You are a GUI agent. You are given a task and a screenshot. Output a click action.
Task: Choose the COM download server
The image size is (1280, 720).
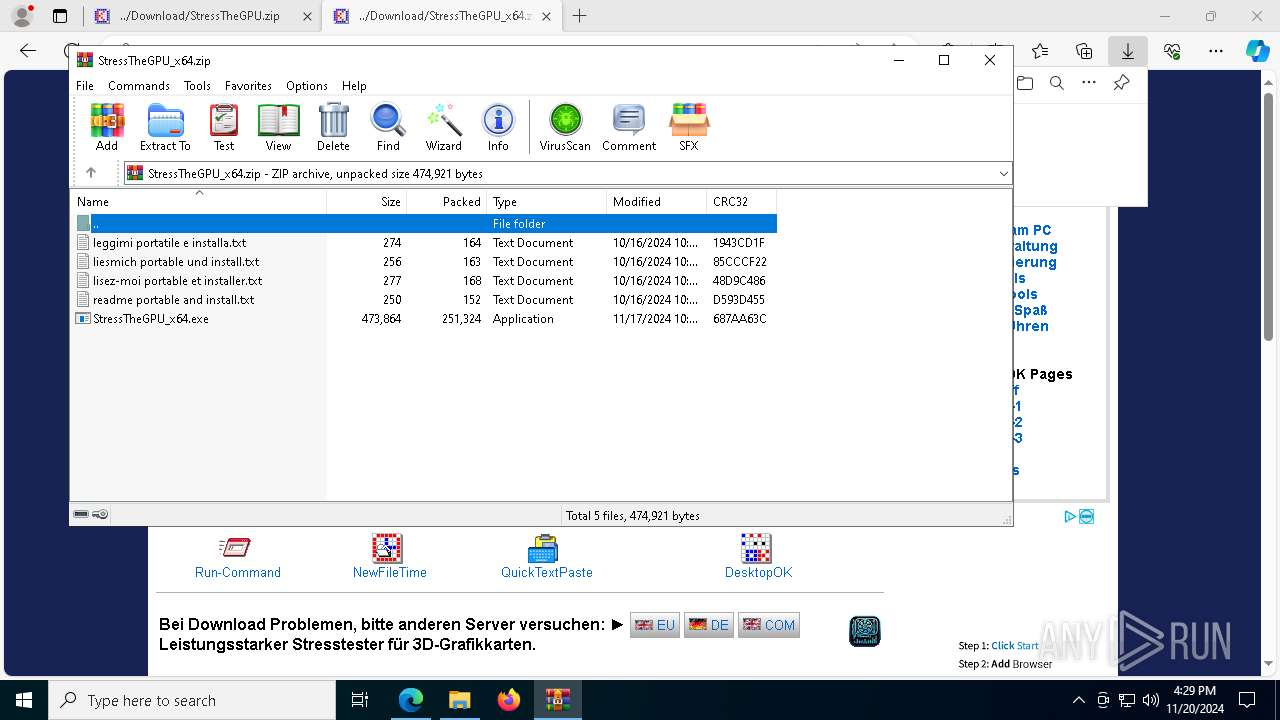(769, 625)
